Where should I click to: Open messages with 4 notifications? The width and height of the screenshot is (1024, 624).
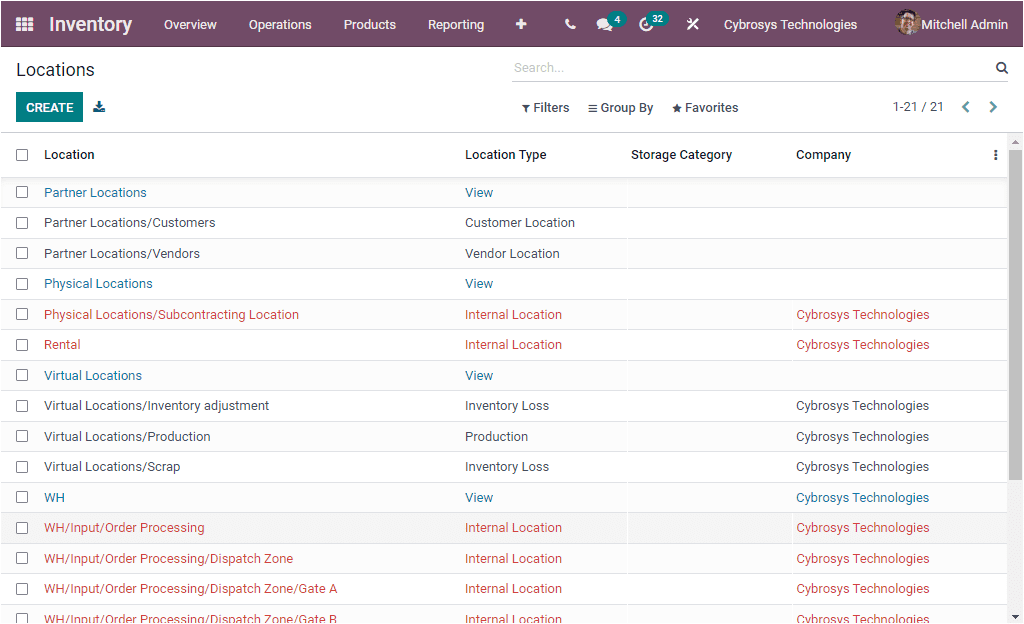click(605, 24)
